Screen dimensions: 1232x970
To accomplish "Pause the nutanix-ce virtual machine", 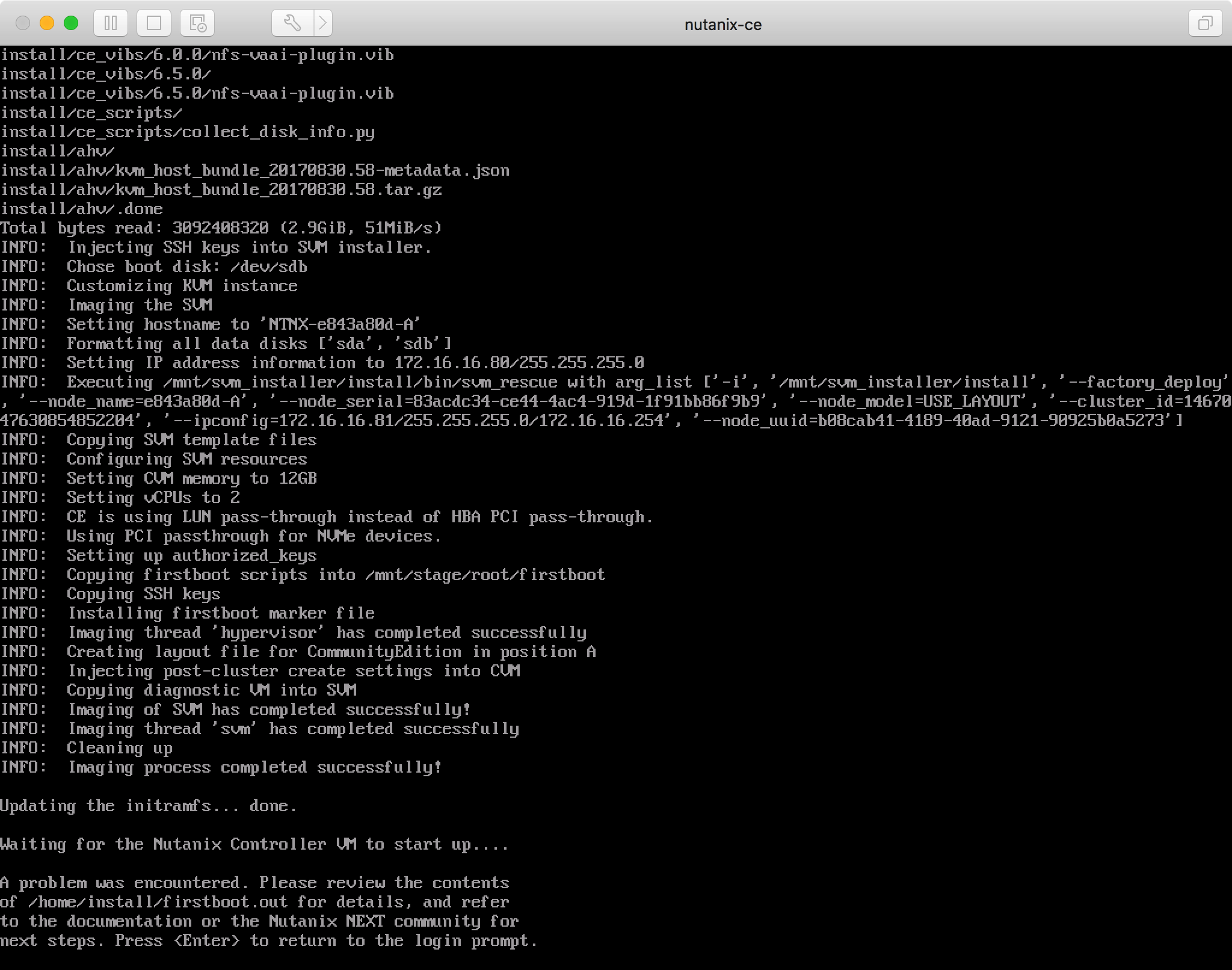I will point(111,23).
